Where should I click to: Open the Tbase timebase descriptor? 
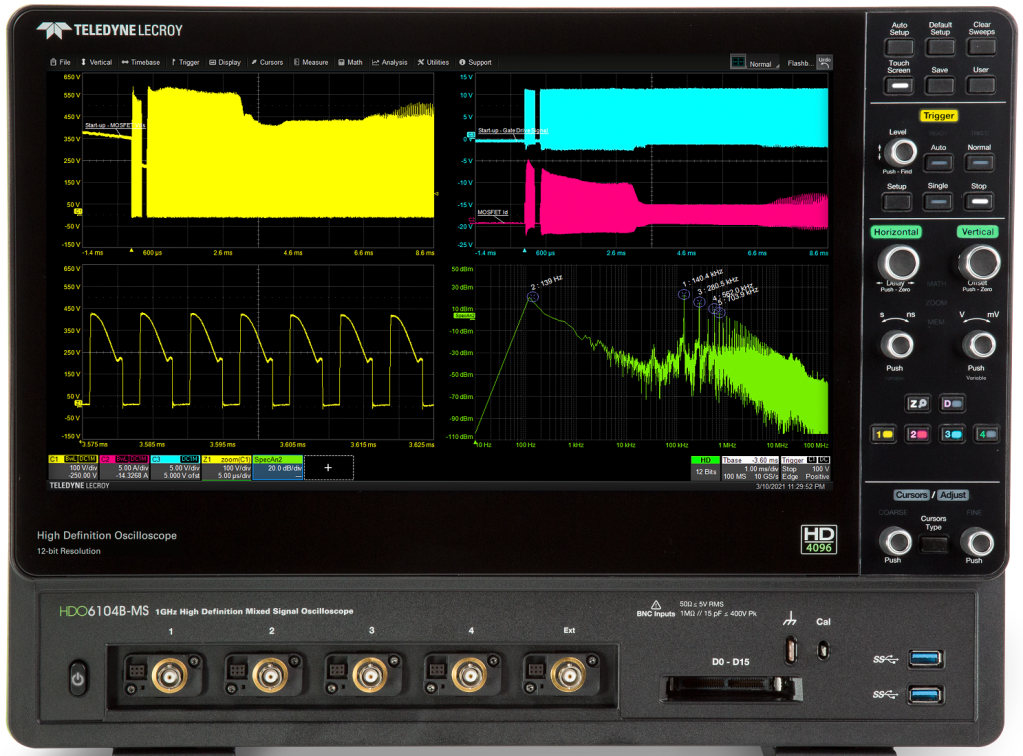pyautogui.click(x=750, y=468)
